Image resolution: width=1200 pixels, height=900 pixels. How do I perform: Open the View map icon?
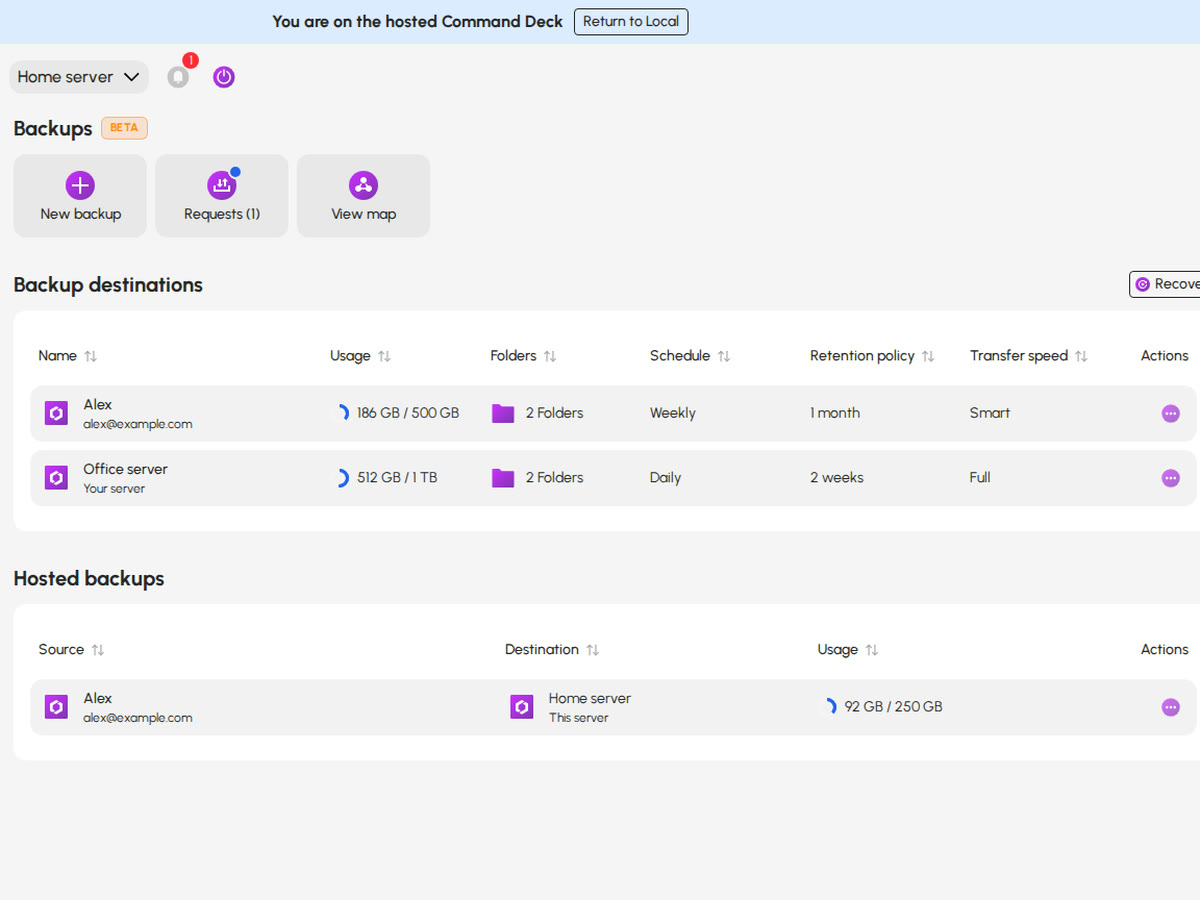click(x=363, y=185)
